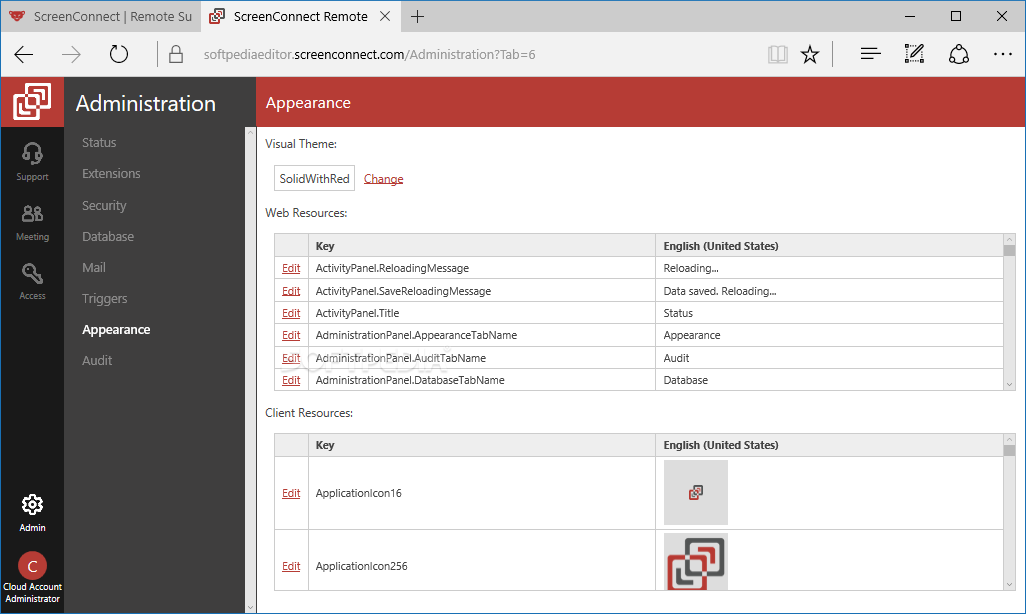Go back with the browser back arrow
1026x614 pixels.
click(24, 54)
